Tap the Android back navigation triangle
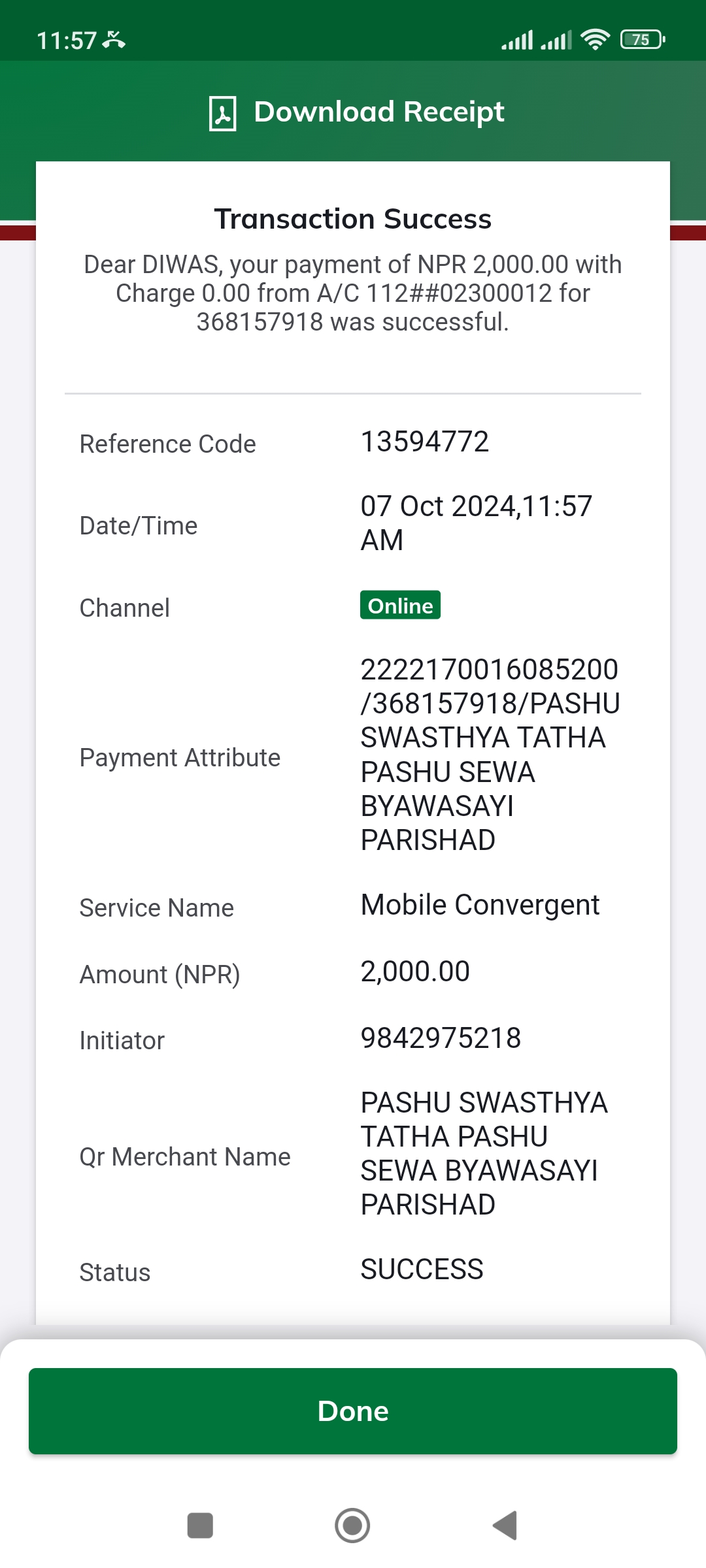The height and width of the screenshot is (1568, 706). [505, 1526]
